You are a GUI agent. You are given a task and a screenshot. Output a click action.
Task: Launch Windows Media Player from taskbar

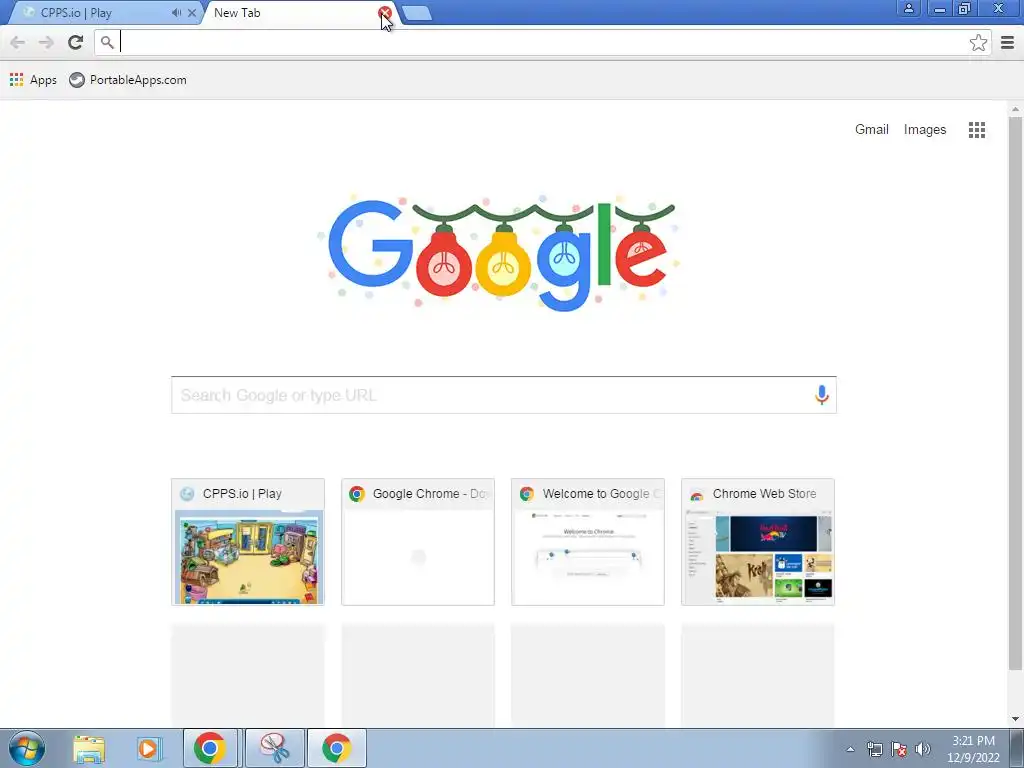point(149,748)
